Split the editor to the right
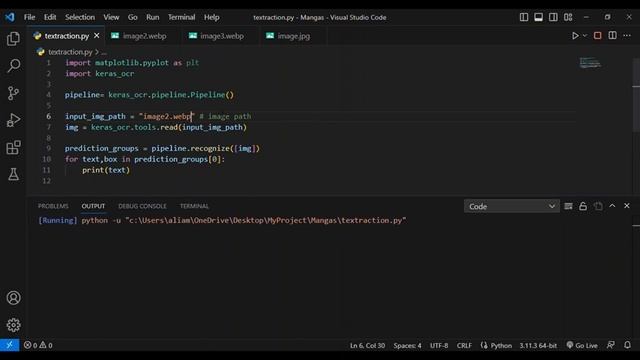The height and width of the screenshot is (360, 640). (x=612, y=36)
